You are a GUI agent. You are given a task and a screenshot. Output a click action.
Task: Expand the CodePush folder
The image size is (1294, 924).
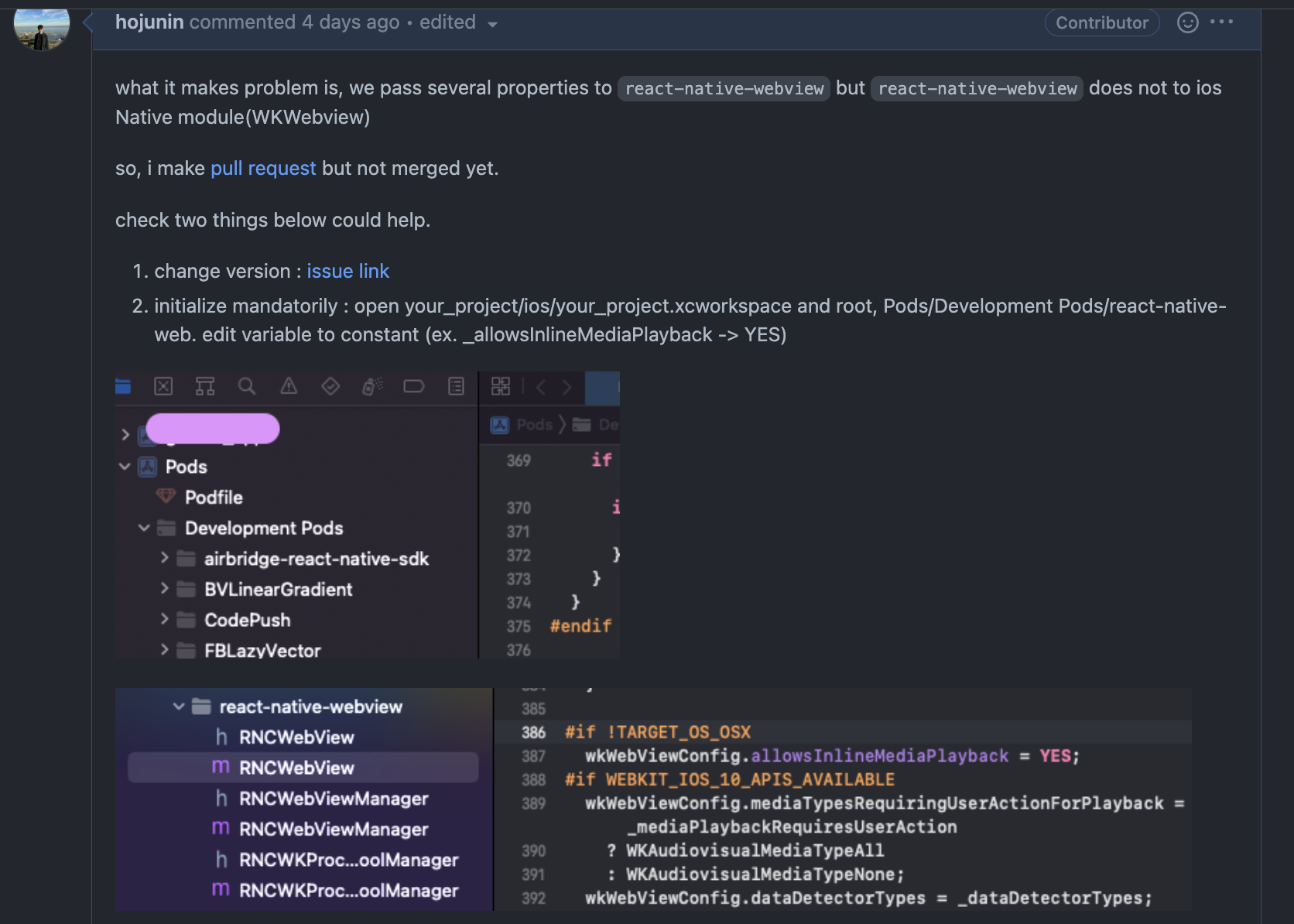click(164, 619)
